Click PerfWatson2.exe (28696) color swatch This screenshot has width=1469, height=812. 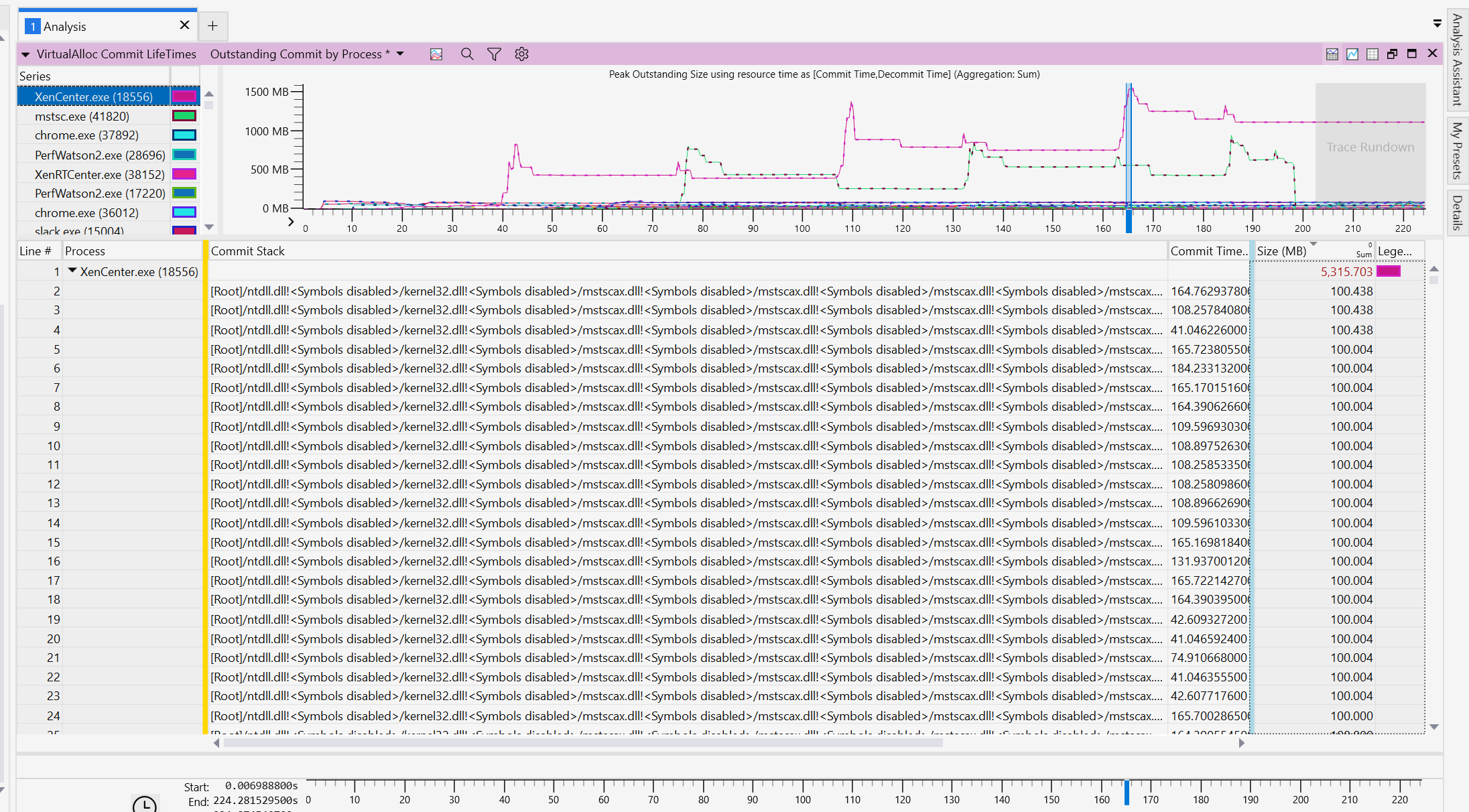tap(184, 155)
